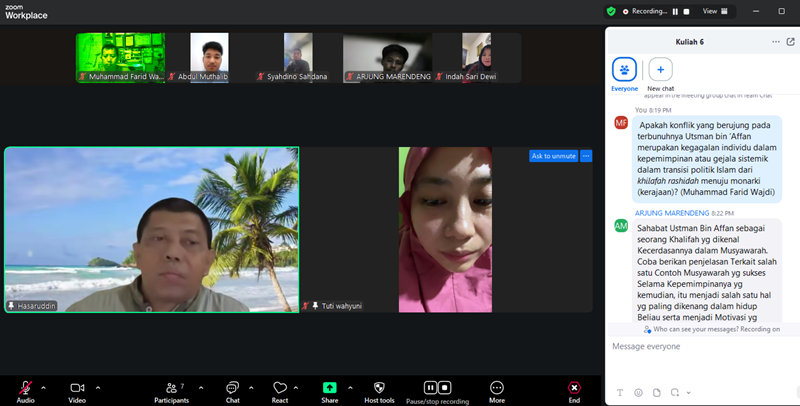Viewport: 800px width, 406px height.
Task: Open ARJUNG MARENDENG sender name in chat
Action: [672, 213]
